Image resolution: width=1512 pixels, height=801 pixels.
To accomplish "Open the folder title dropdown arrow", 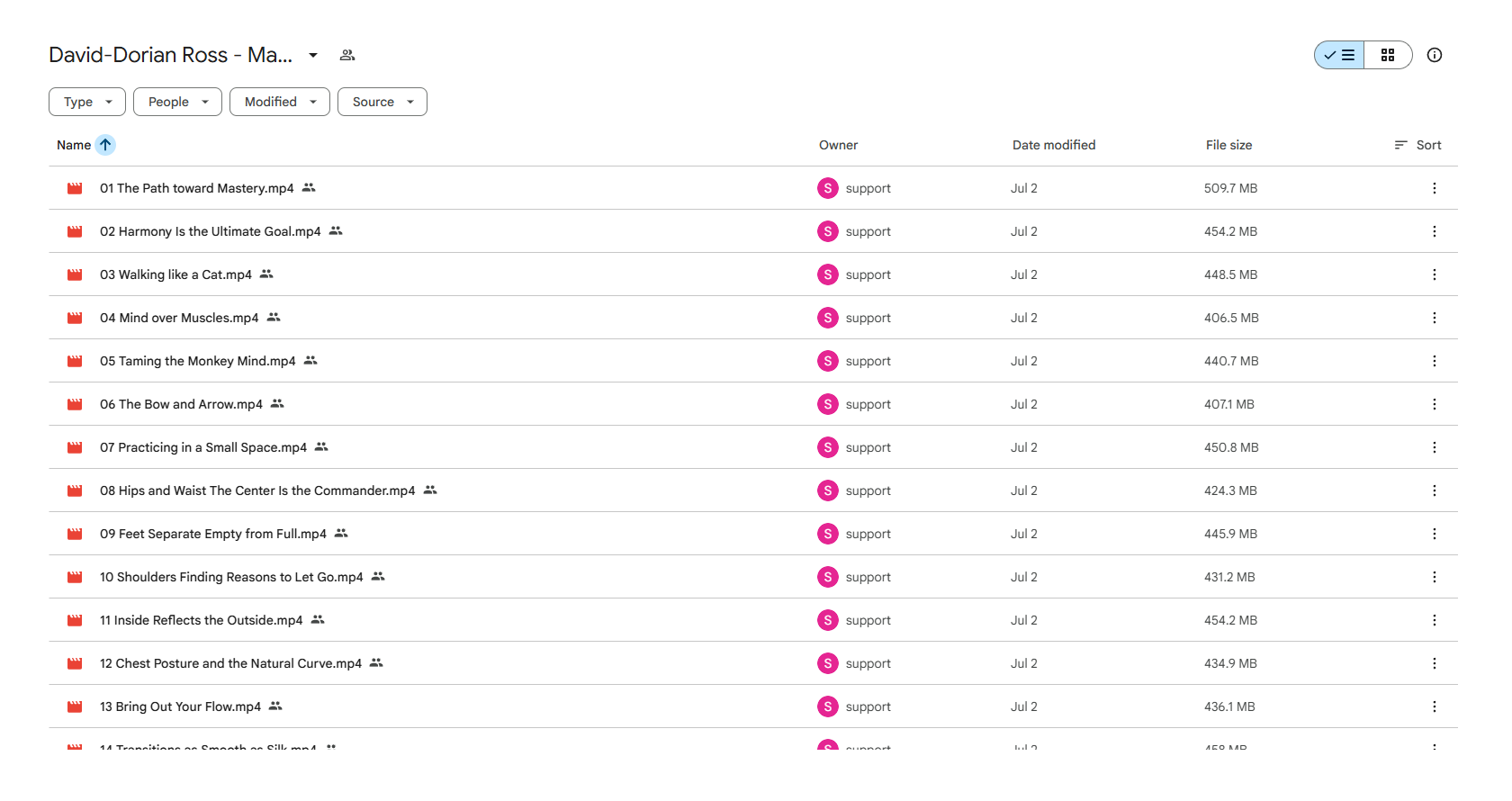I will (x=313, y=55).
